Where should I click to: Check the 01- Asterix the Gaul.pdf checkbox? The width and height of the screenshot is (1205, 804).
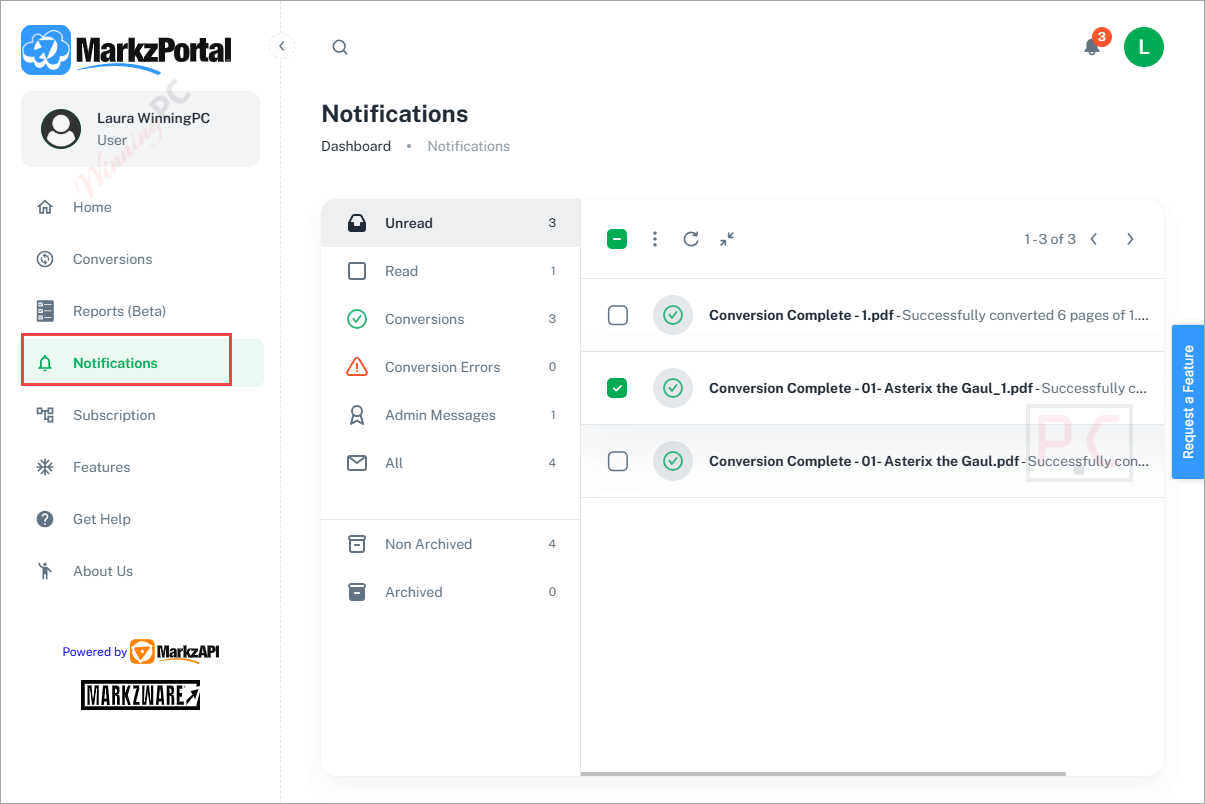618,461
